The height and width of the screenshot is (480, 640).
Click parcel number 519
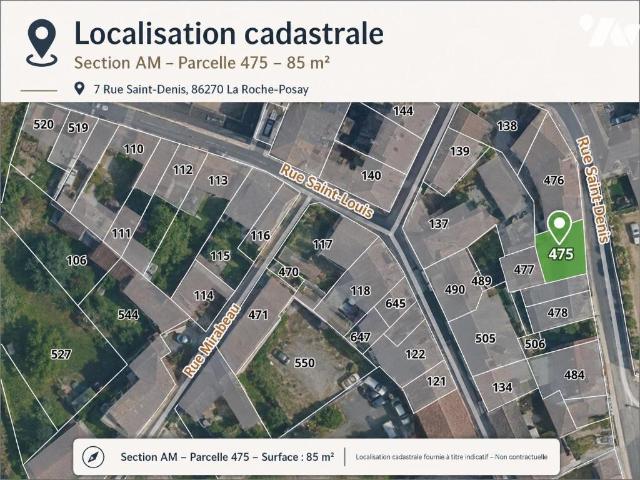78,128
